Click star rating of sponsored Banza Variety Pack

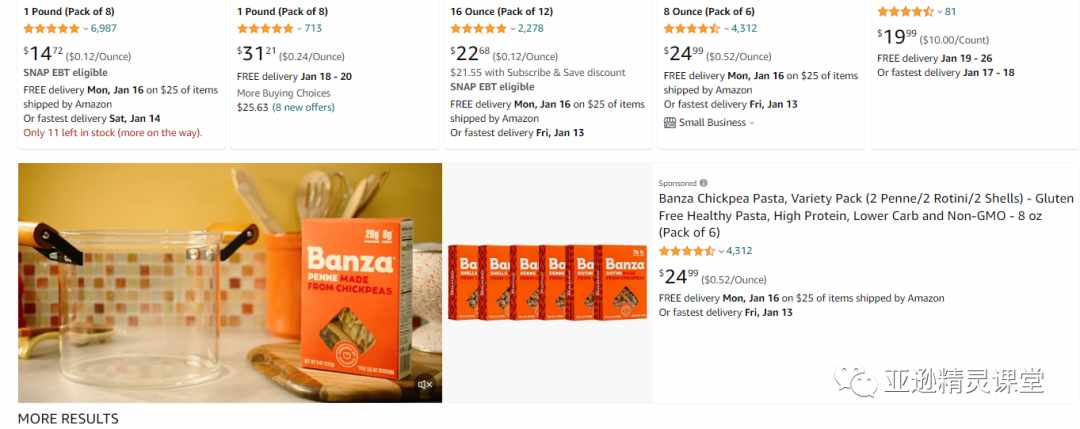click(687, 251)
